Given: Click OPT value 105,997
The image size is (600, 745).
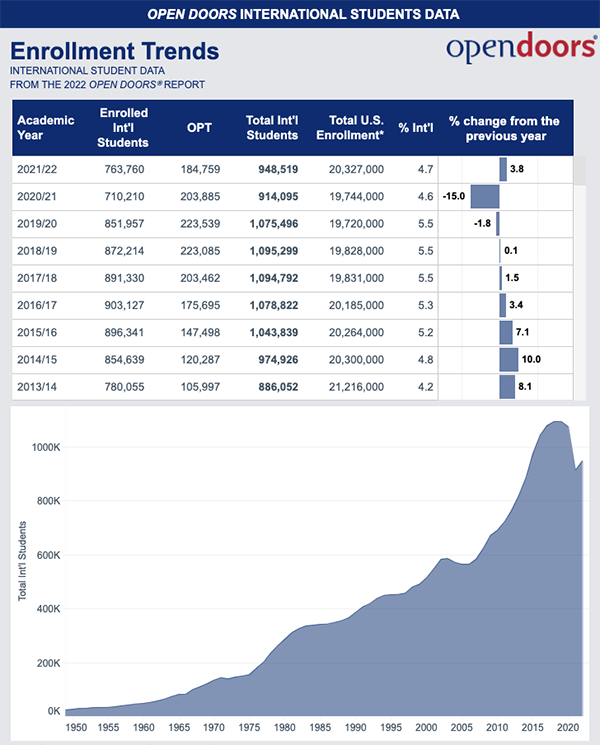Looking at the screenshot, I should [x=200, y=387].
